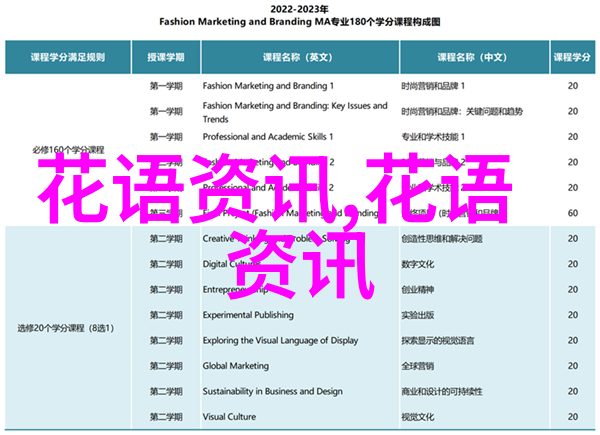Viewport: 600px width, 435px height.
Task: Click 'Sustainability in Business and Design'
Action: coord(272,391)
